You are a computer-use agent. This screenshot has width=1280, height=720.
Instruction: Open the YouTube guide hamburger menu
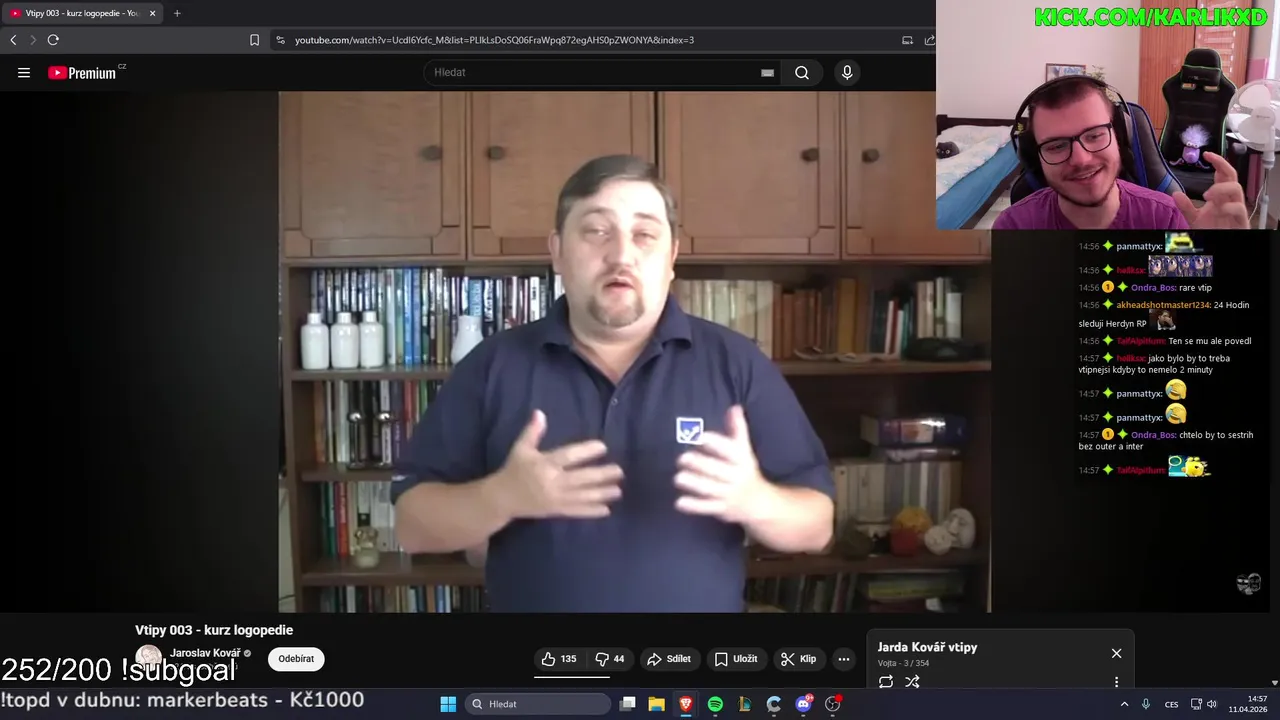24,73
